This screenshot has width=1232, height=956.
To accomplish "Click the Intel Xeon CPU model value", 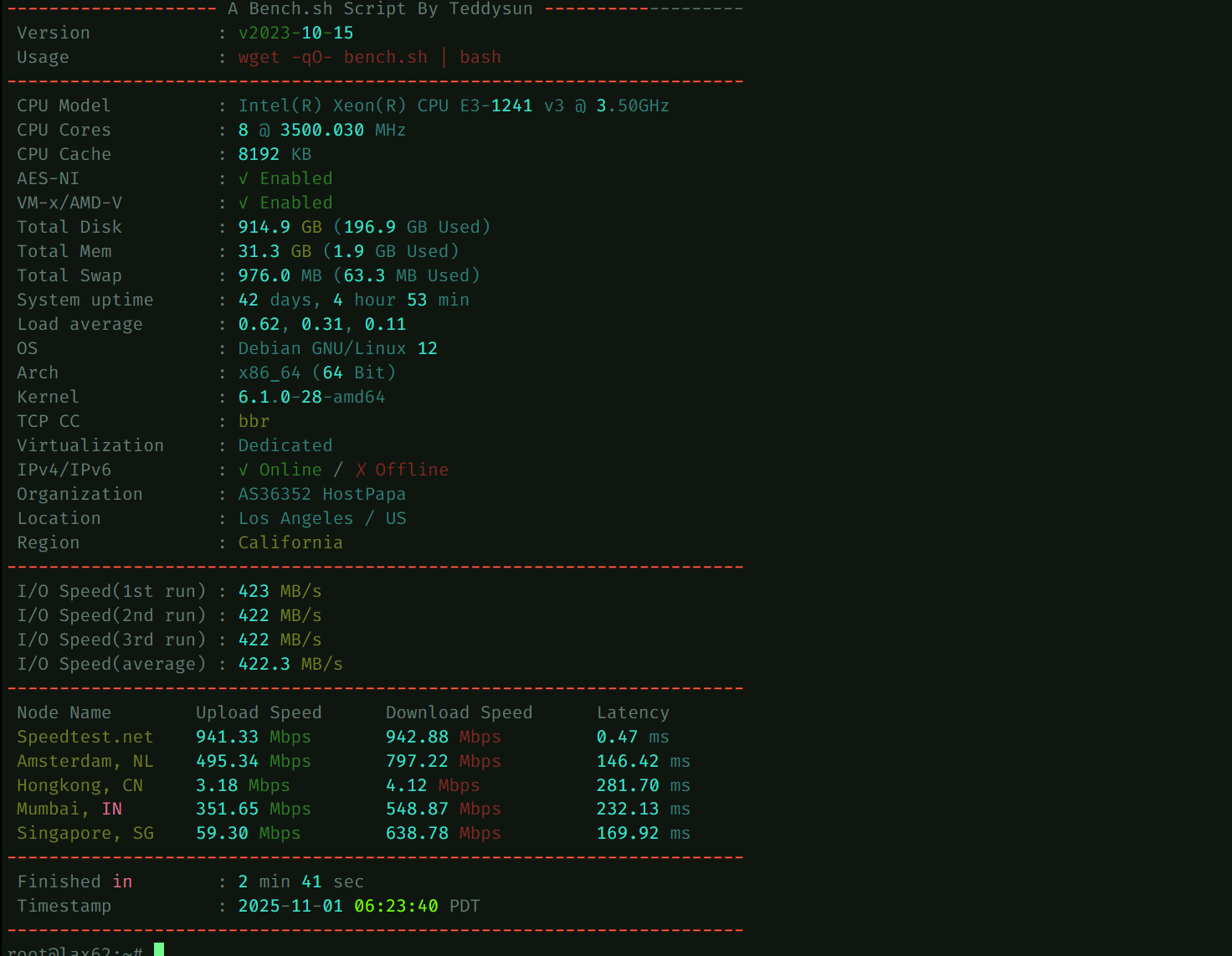I will (x=453, y=106).
